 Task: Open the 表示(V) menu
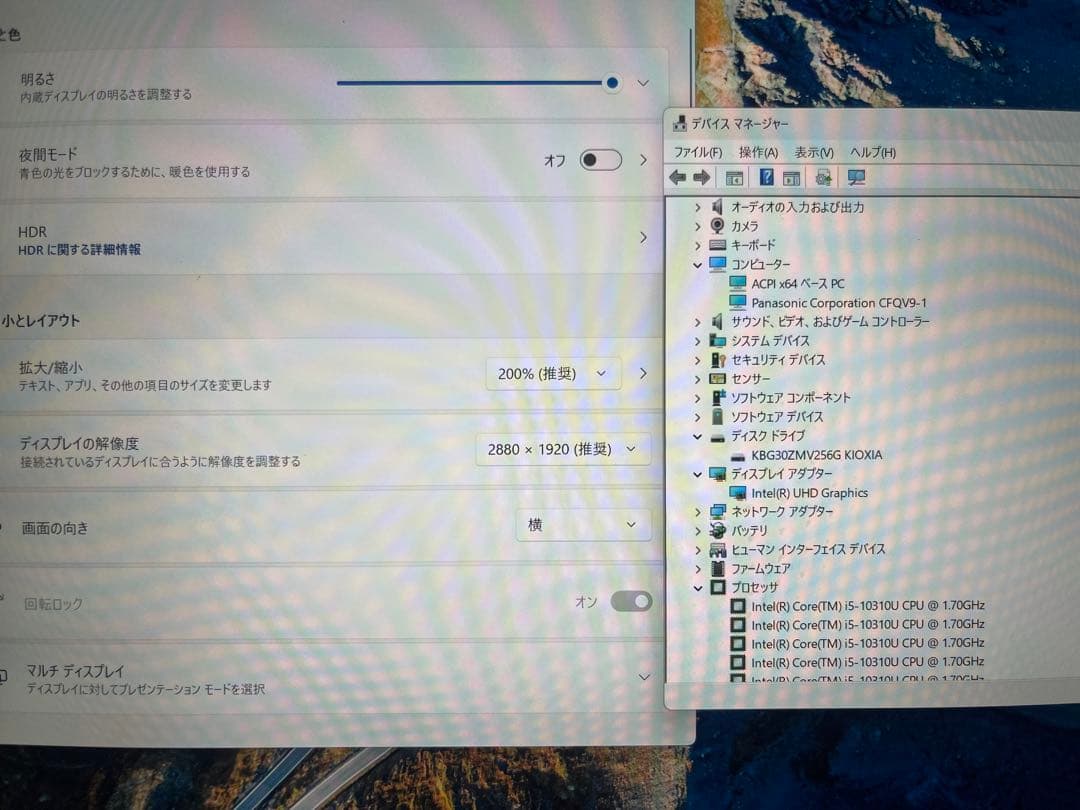pyautogui.click(x=814, y=152)
